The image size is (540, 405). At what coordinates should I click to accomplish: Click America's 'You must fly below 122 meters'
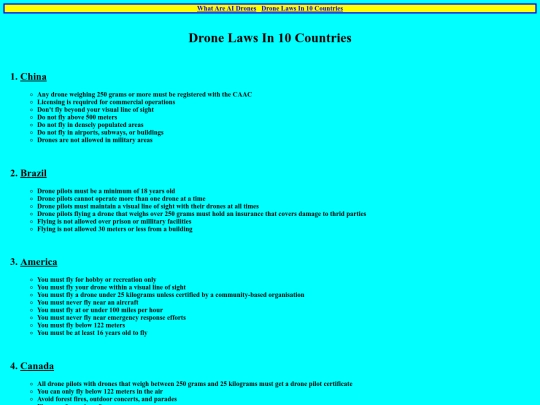click(x=81, y=325)
